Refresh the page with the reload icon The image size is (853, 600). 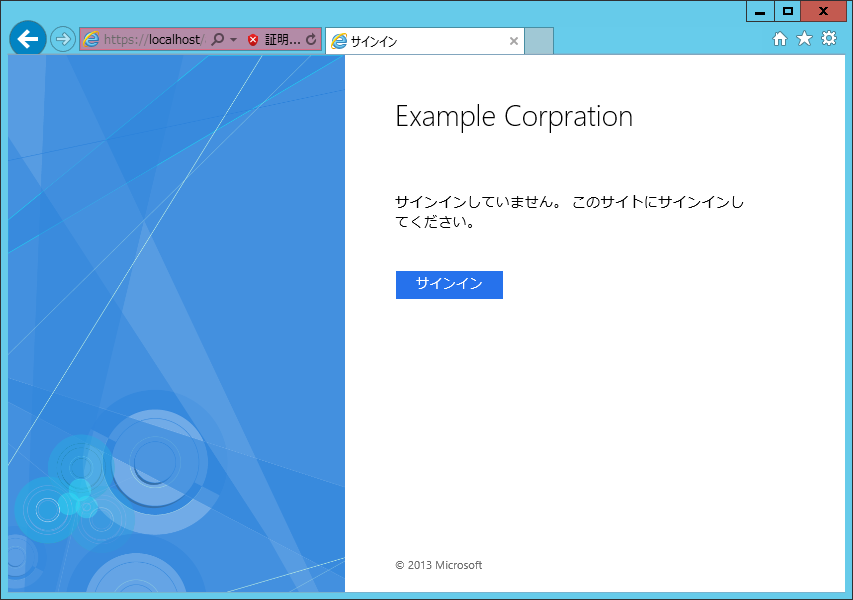[311, 39]
